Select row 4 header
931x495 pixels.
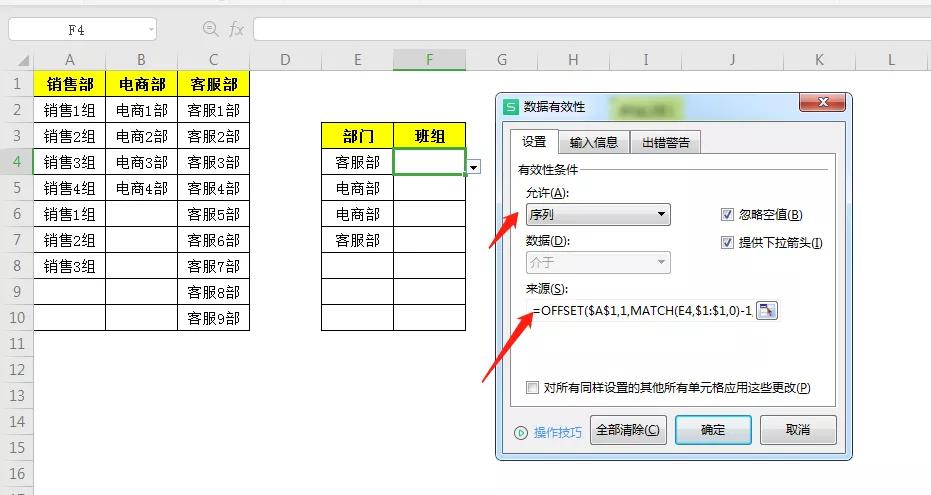[x=17, y=161]
